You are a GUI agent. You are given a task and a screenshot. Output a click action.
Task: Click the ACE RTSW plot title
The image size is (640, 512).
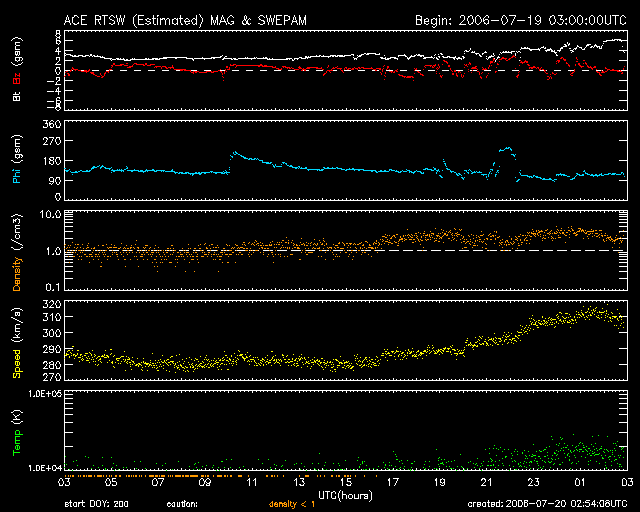point(198,19)
